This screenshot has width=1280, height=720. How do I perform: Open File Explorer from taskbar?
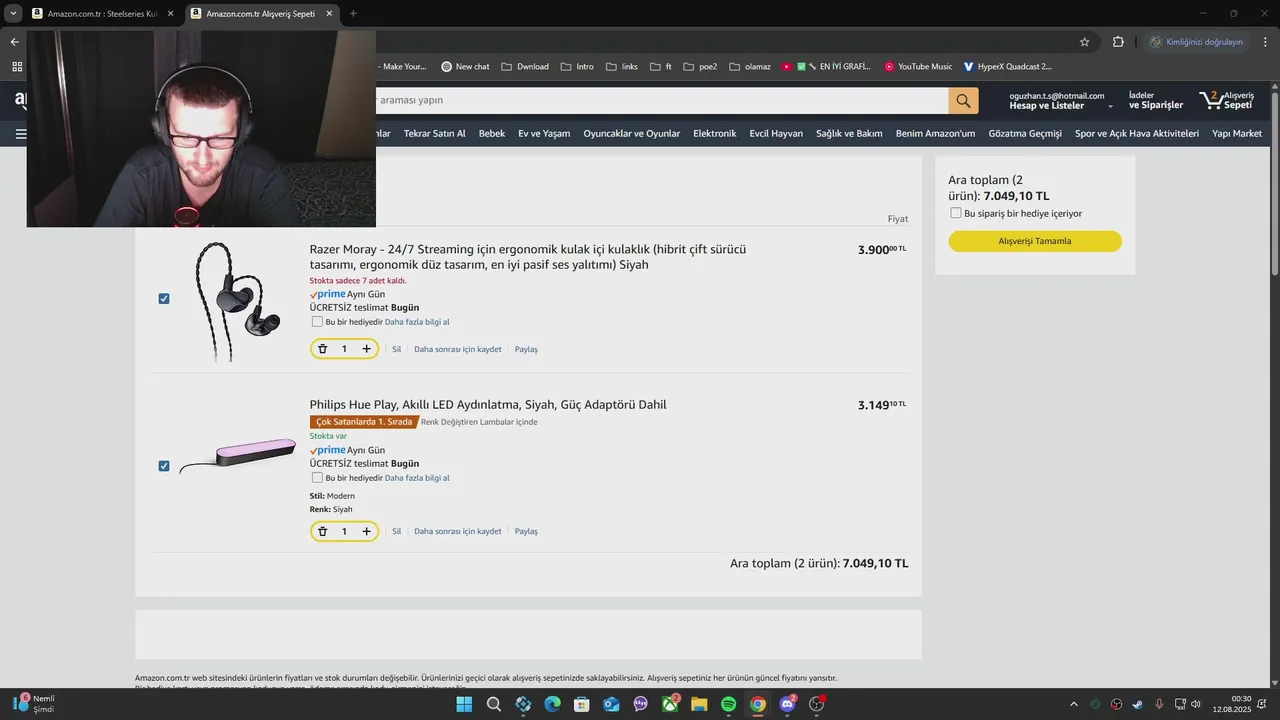tap(699, 704)
